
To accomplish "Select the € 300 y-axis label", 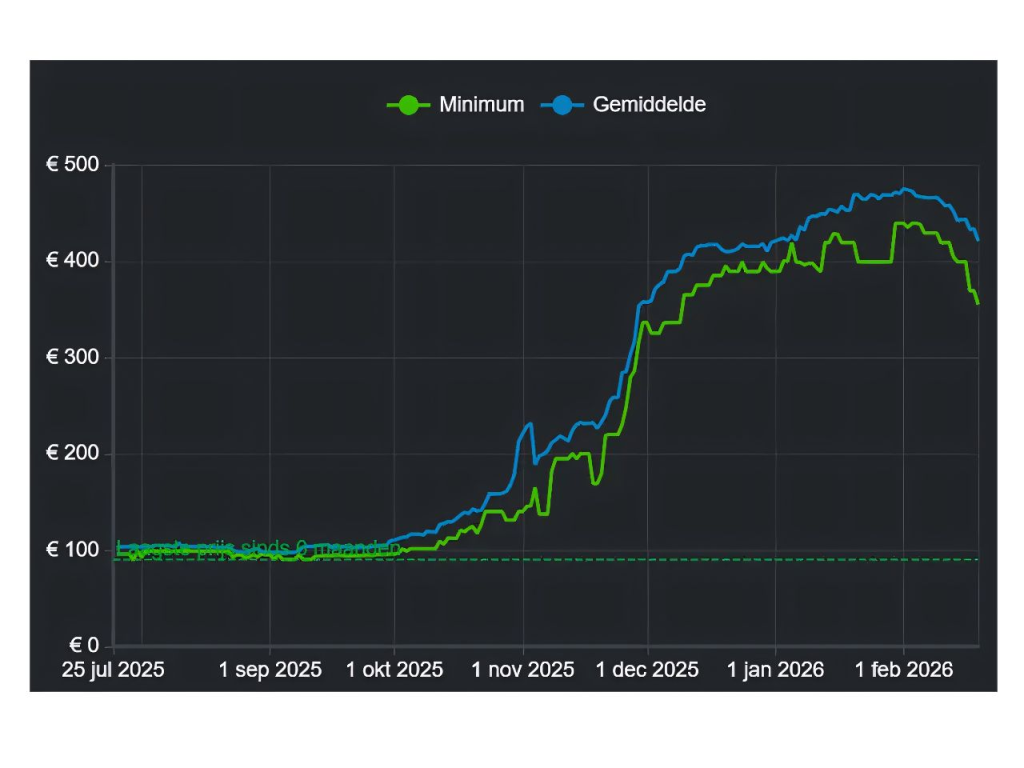I will point(72,358).
